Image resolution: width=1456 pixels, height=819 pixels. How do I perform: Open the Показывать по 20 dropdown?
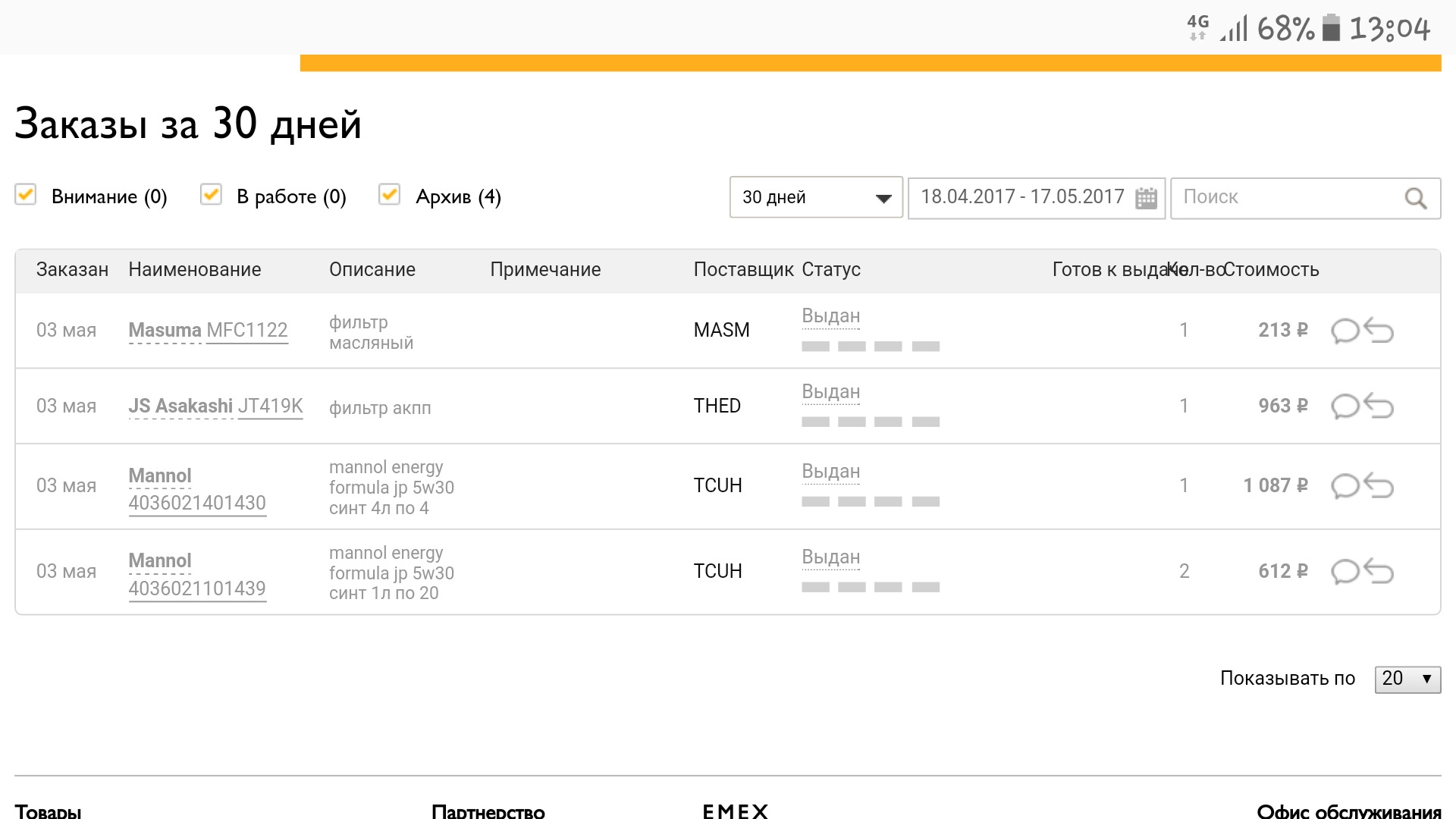1407,679
